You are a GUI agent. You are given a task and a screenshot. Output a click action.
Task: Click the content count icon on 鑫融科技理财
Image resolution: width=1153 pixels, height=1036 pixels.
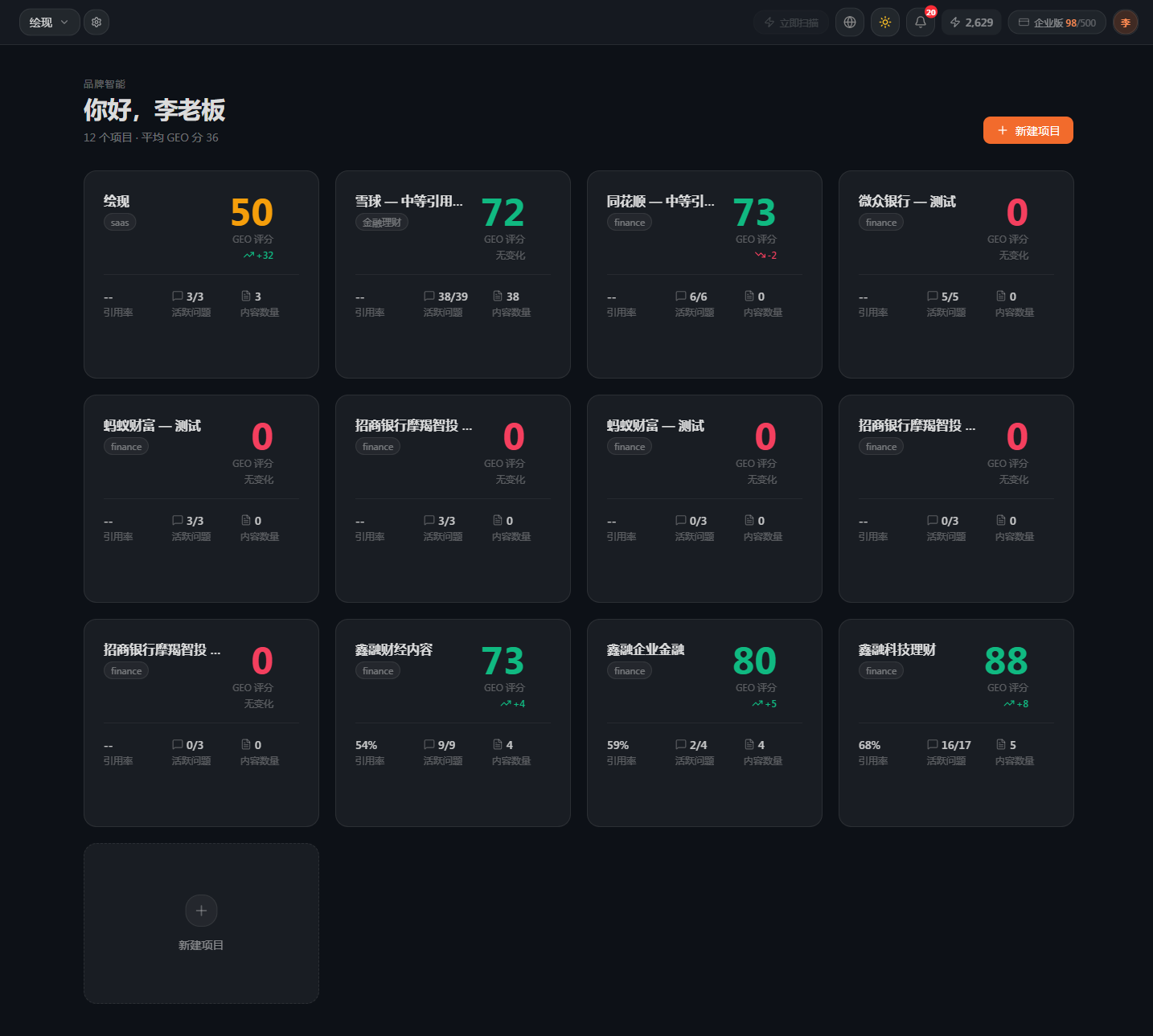point(1001,744)
